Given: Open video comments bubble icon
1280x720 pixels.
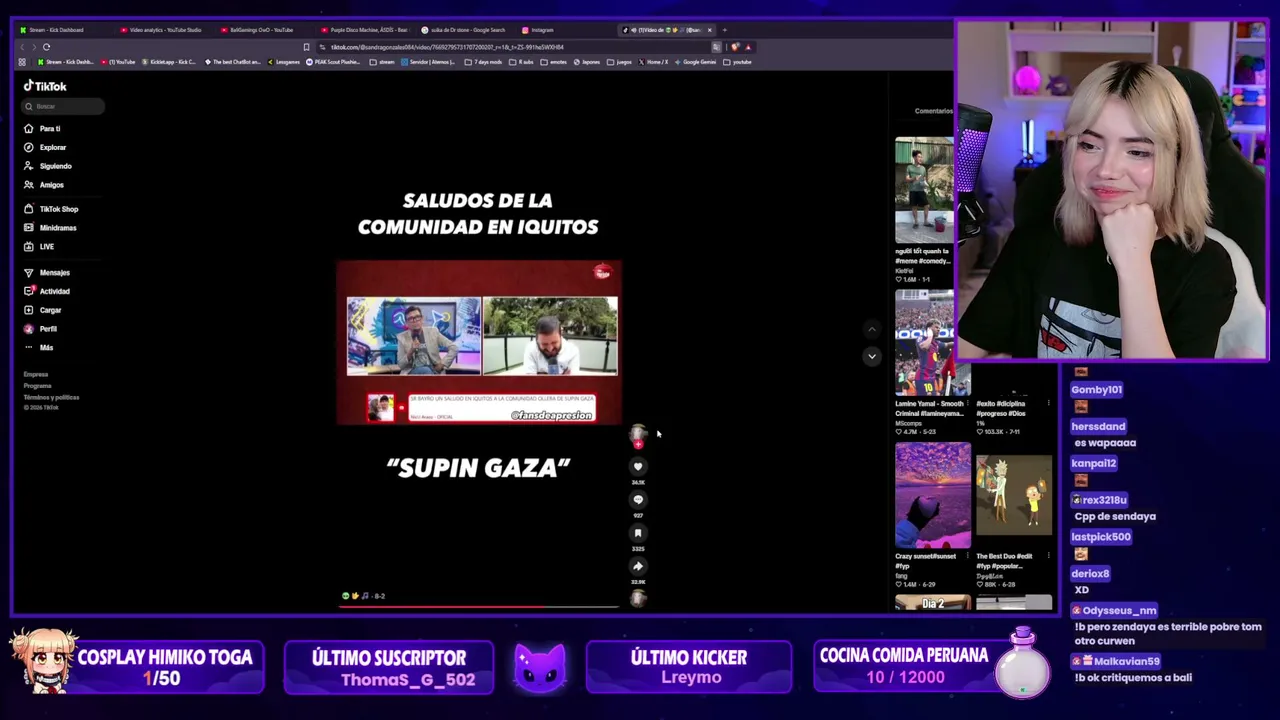Looking at the screenshot, I should click(x=638, y=500).
